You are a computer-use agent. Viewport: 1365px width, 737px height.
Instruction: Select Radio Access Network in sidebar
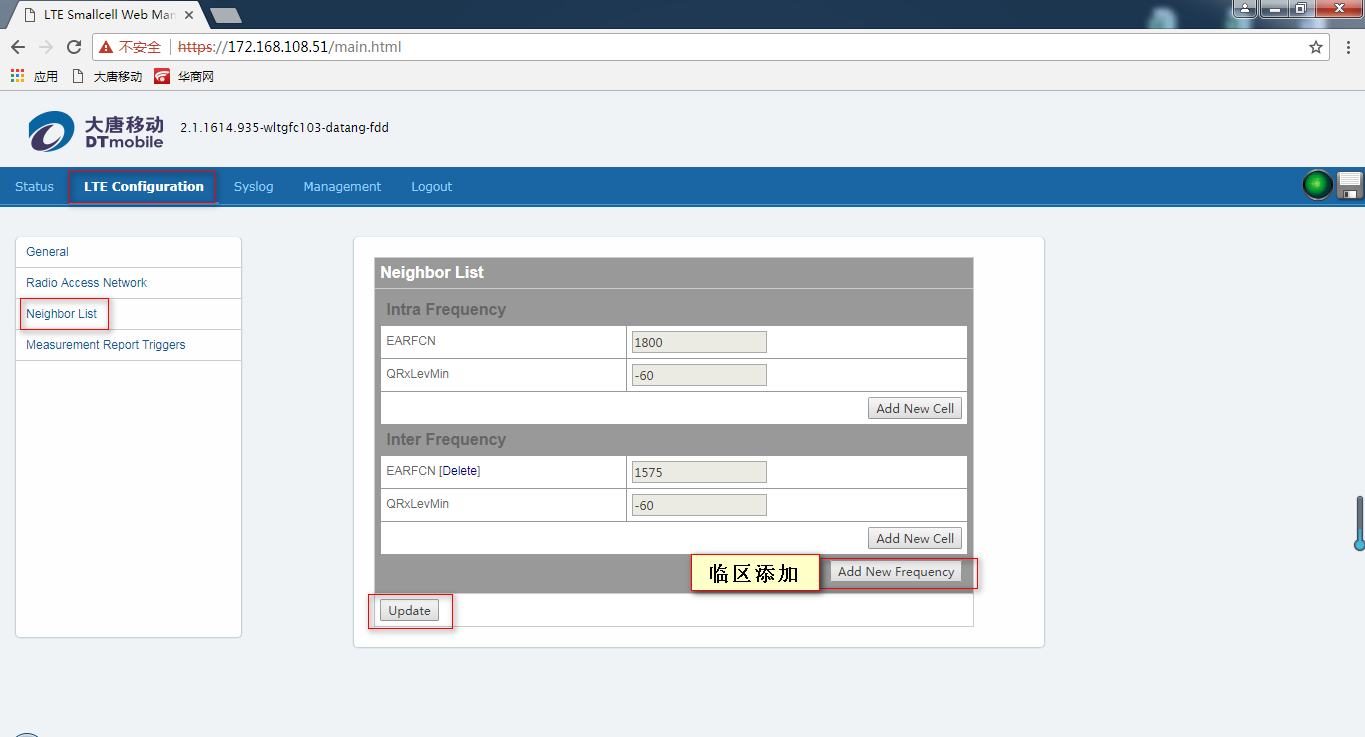click(x=86, y=283)
